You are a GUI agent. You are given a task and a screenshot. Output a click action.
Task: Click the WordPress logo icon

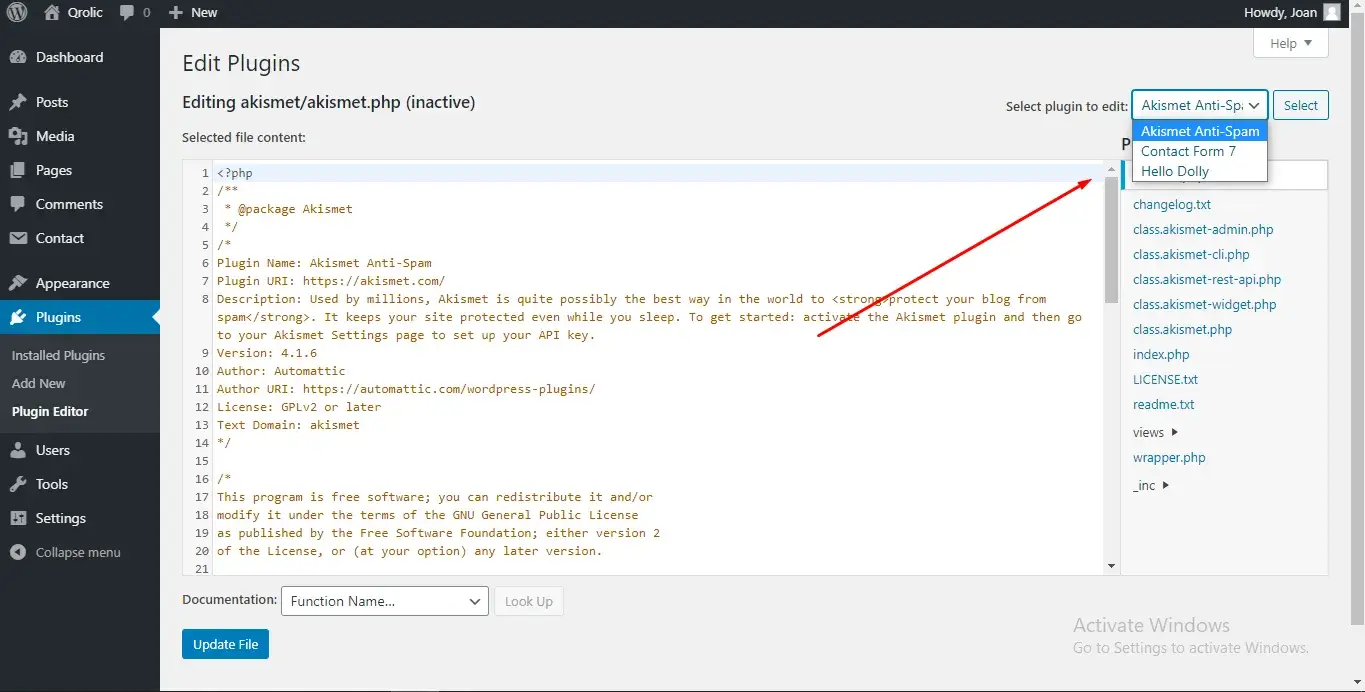tap(17, 13)
